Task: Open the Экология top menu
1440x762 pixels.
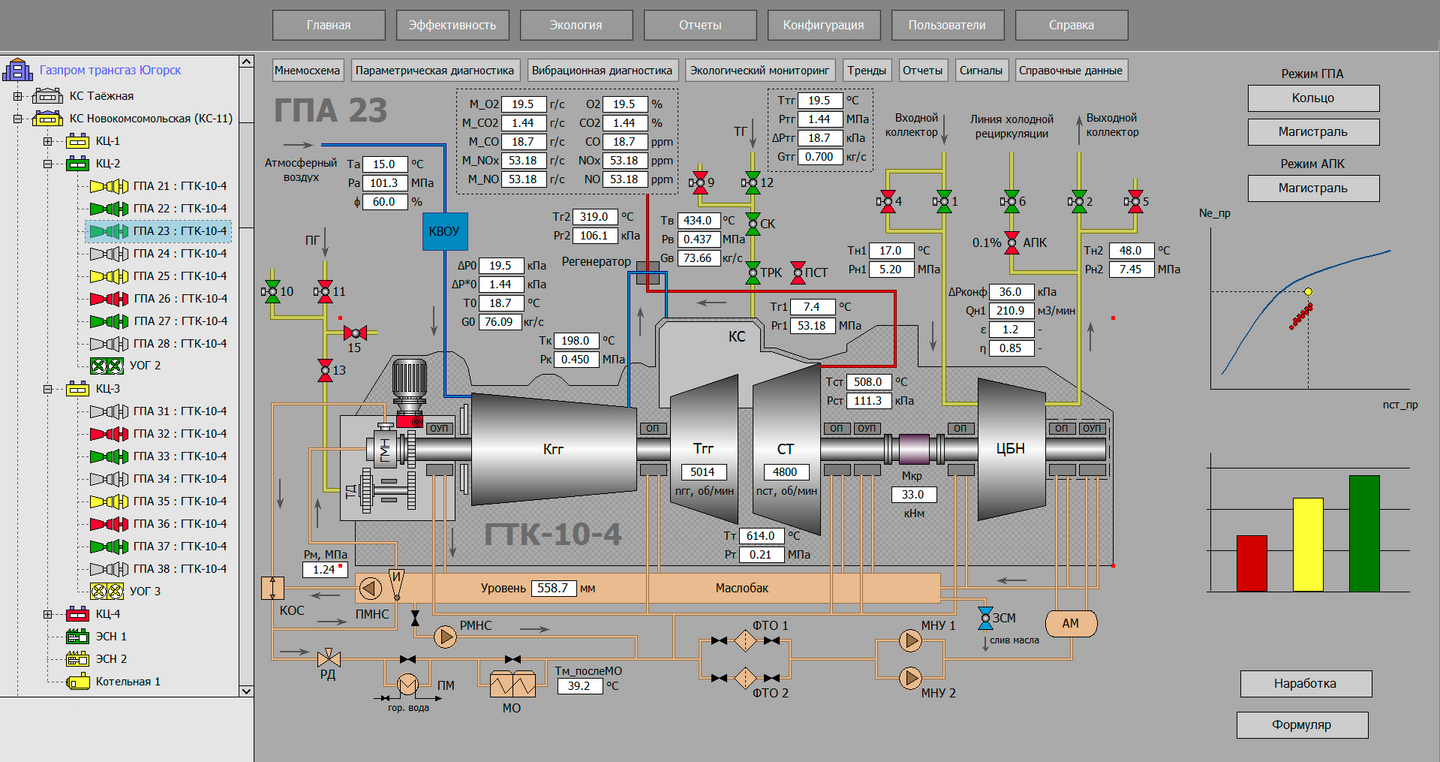Action: tap(576, 25)
